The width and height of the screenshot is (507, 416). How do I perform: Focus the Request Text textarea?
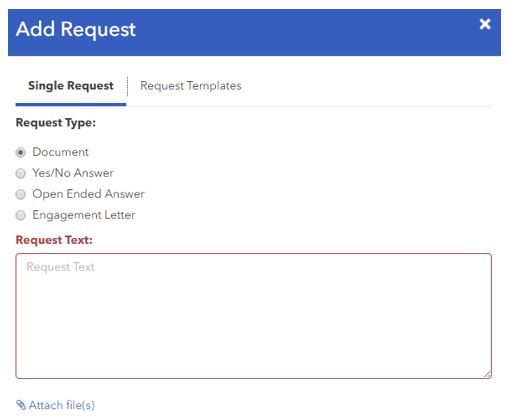pyautogui.click(x=253, y=316)
